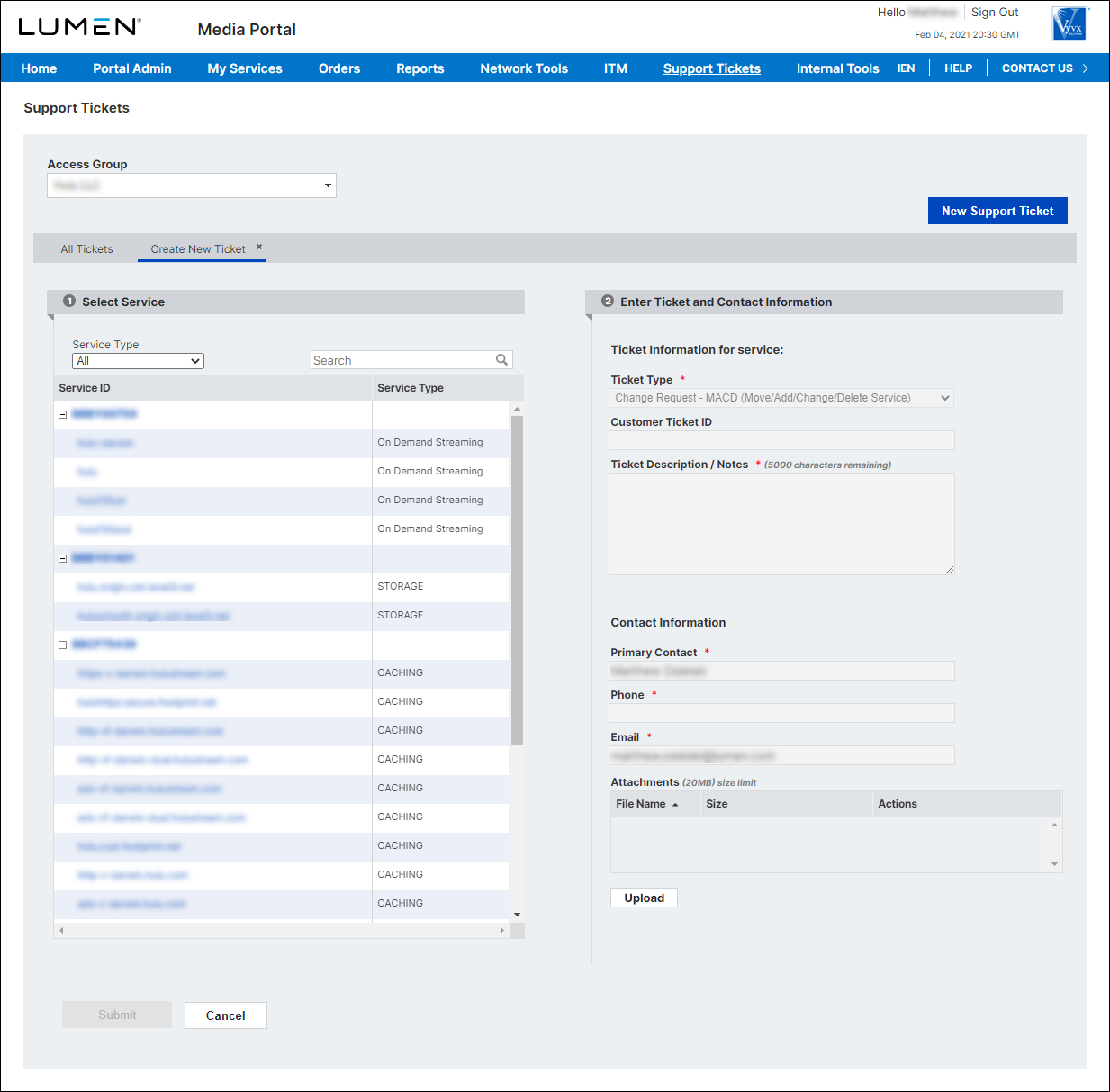Open the ITM menu
1110x1092 pixels.
pyautogui.click(x=616, y=68)
